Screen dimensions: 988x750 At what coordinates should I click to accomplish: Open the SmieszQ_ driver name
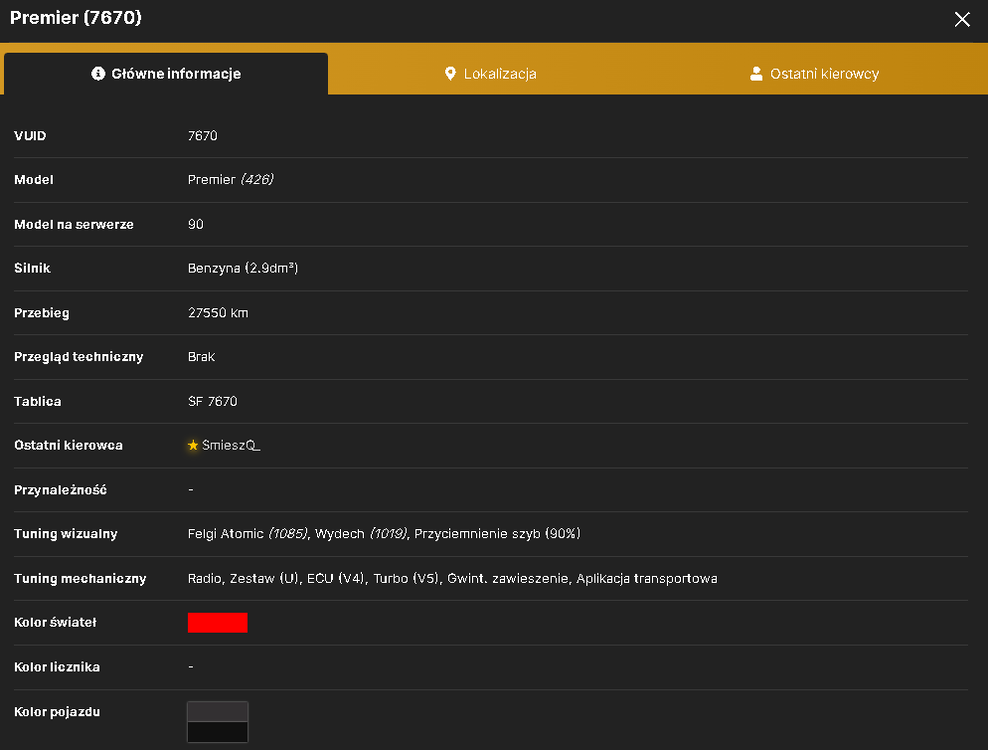231,446
